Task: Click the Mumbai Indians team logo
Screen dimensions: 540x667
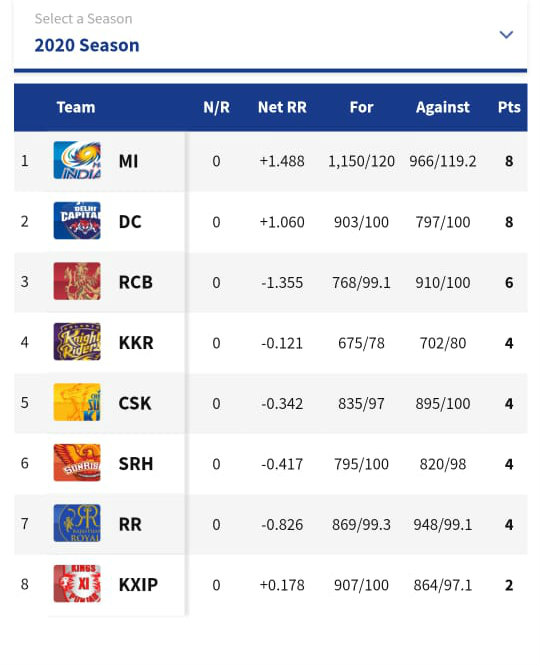Action: 77,160
